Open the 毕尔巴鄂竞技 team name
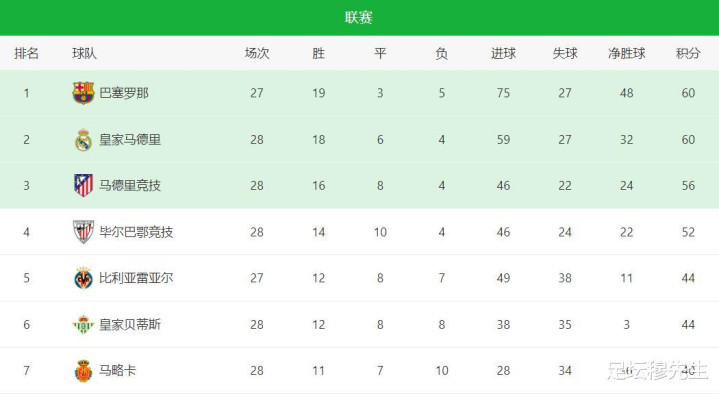This screenshot has width=719, height=394. click(136, 232)
